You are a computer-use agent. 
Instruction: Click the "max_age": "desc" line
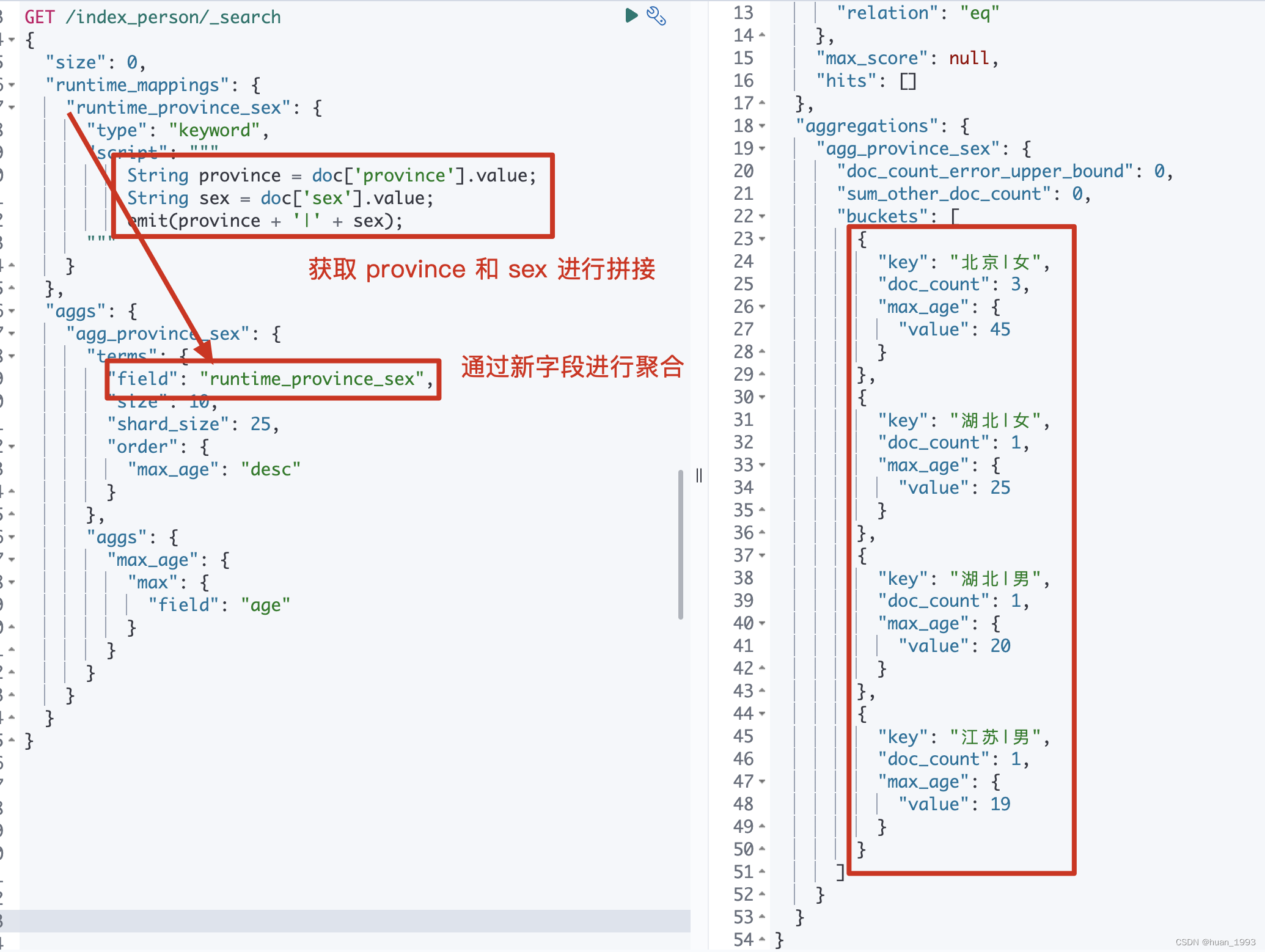click(215, 469)
